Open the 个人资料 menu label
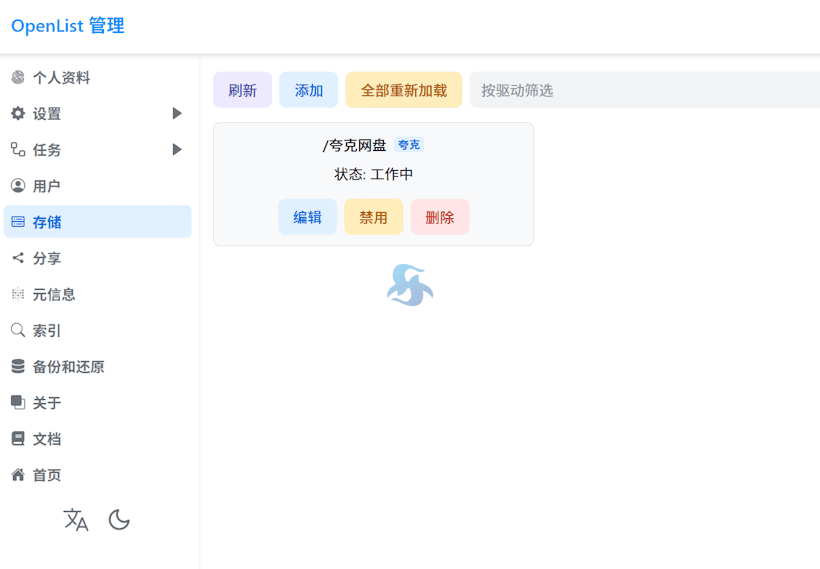Screen dimensions: 820x569 61,78
